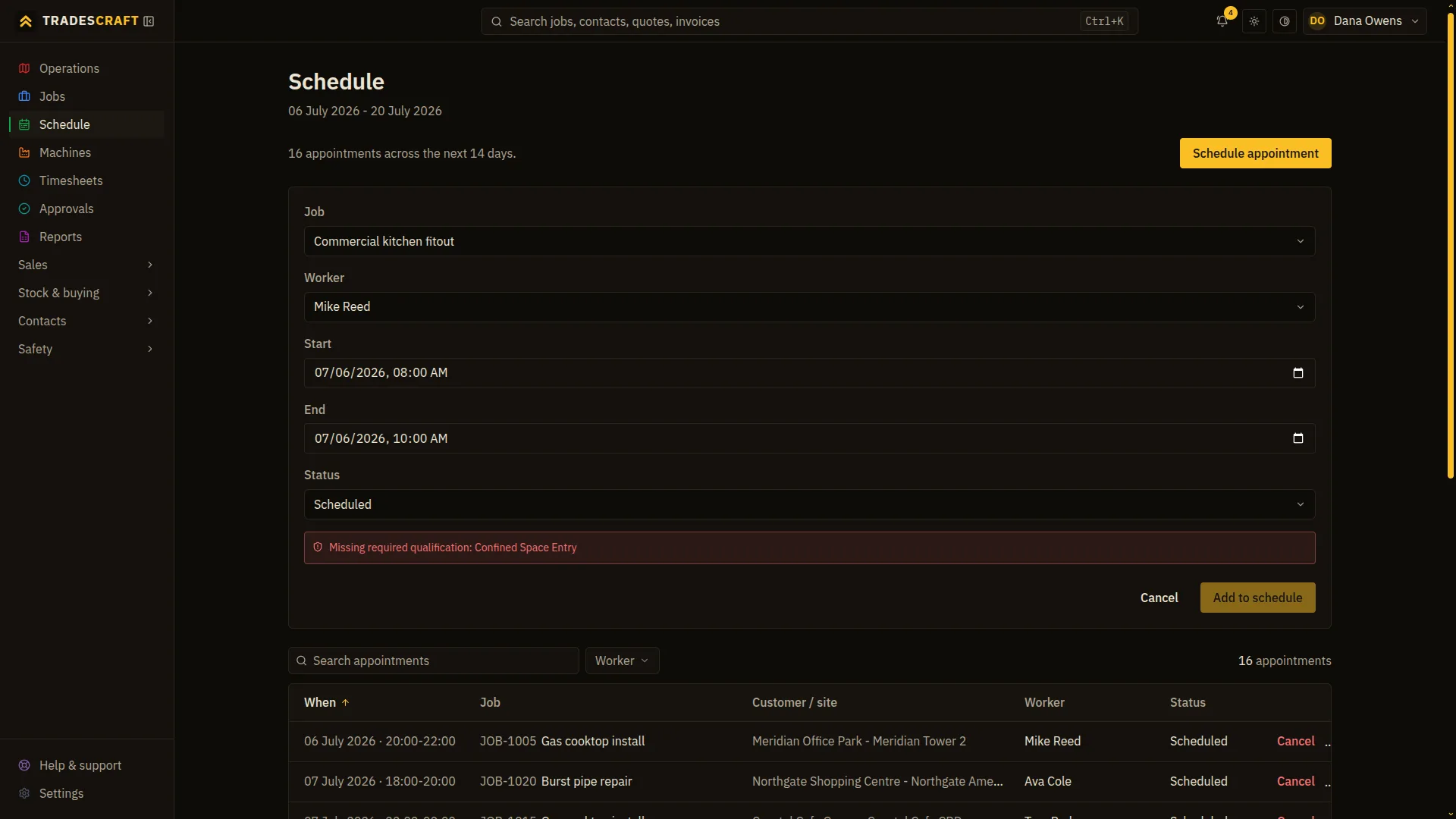Click the Machines icon in sidebar
Viewport: 1456px width, 819px height.
[24, 152]
